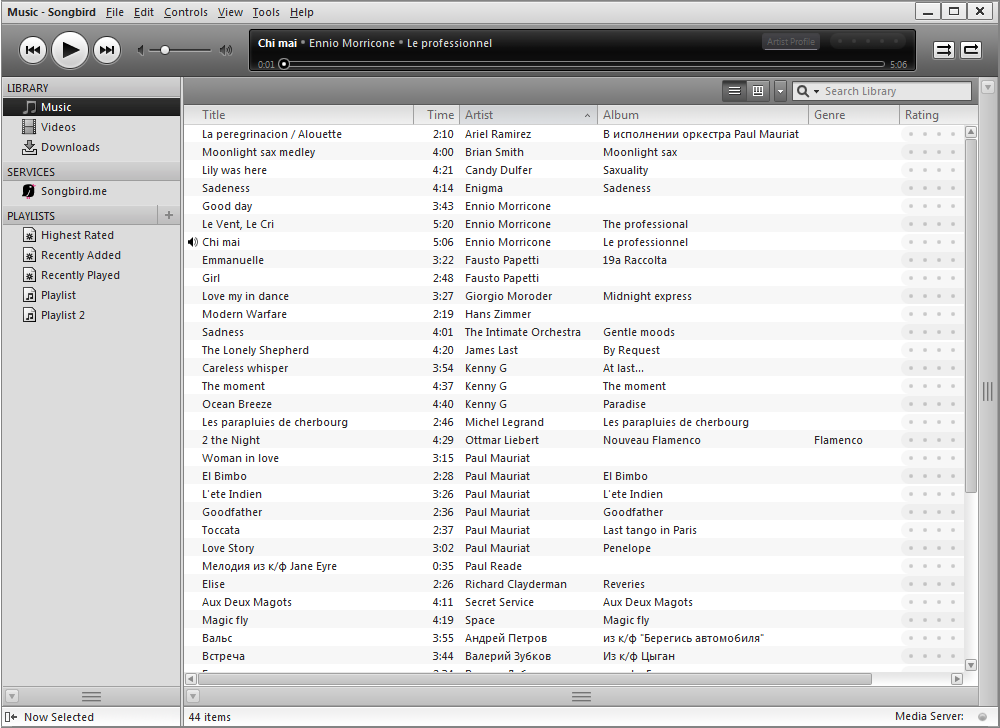Toggle repeat playback mode
This screenshot has width=1000, height=728.
pyautogui.click(x=971, y=50)
